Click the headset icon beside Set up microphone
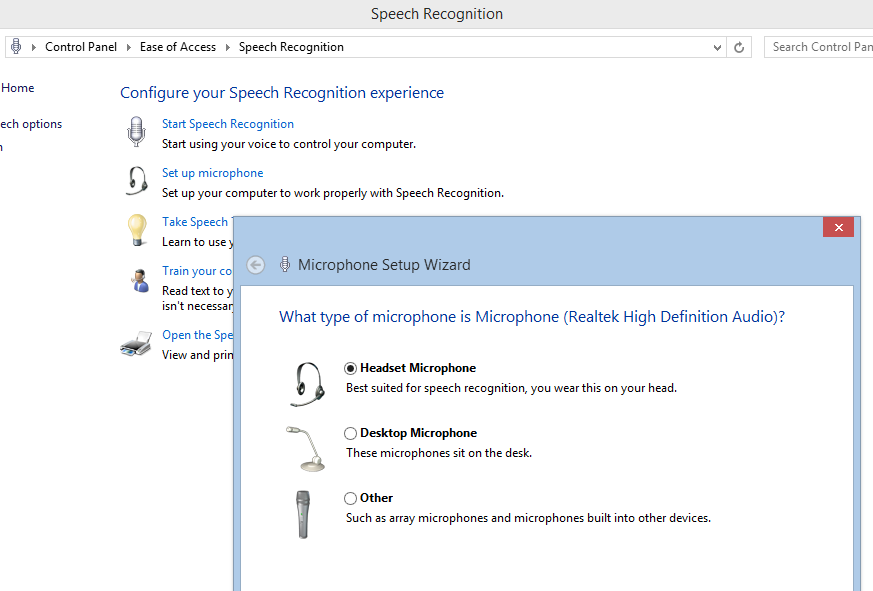 point(135,181)
